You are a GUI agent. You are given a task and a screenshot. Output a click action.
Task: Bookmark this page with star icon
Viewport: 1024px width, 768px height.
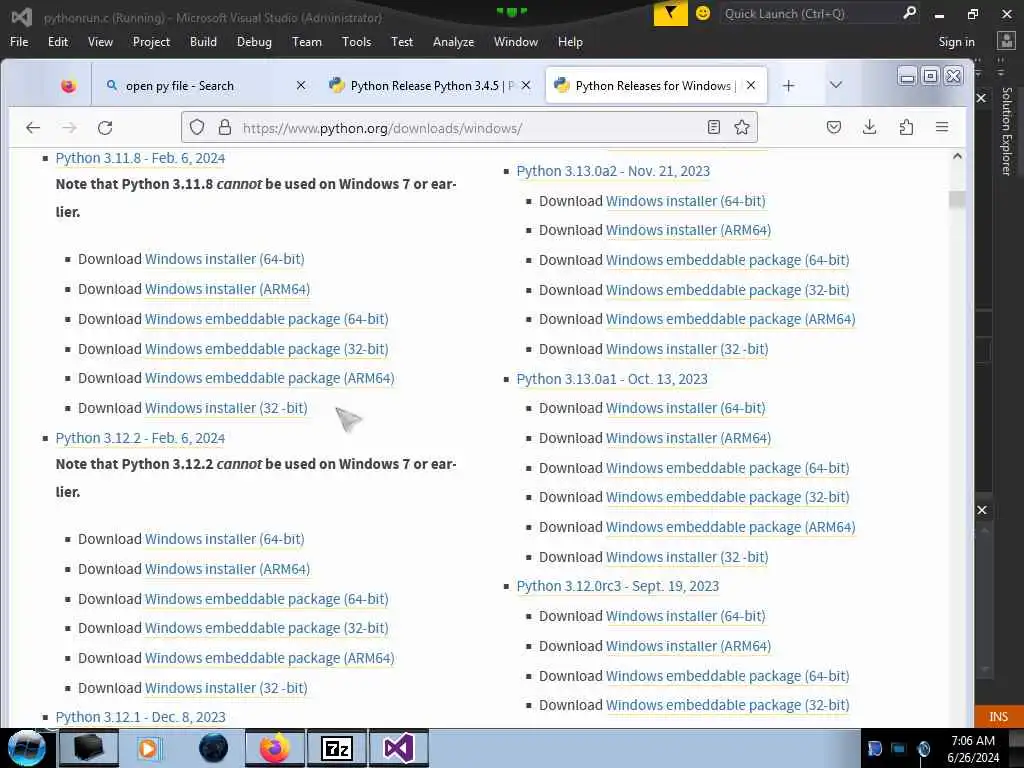coord(742,127)
